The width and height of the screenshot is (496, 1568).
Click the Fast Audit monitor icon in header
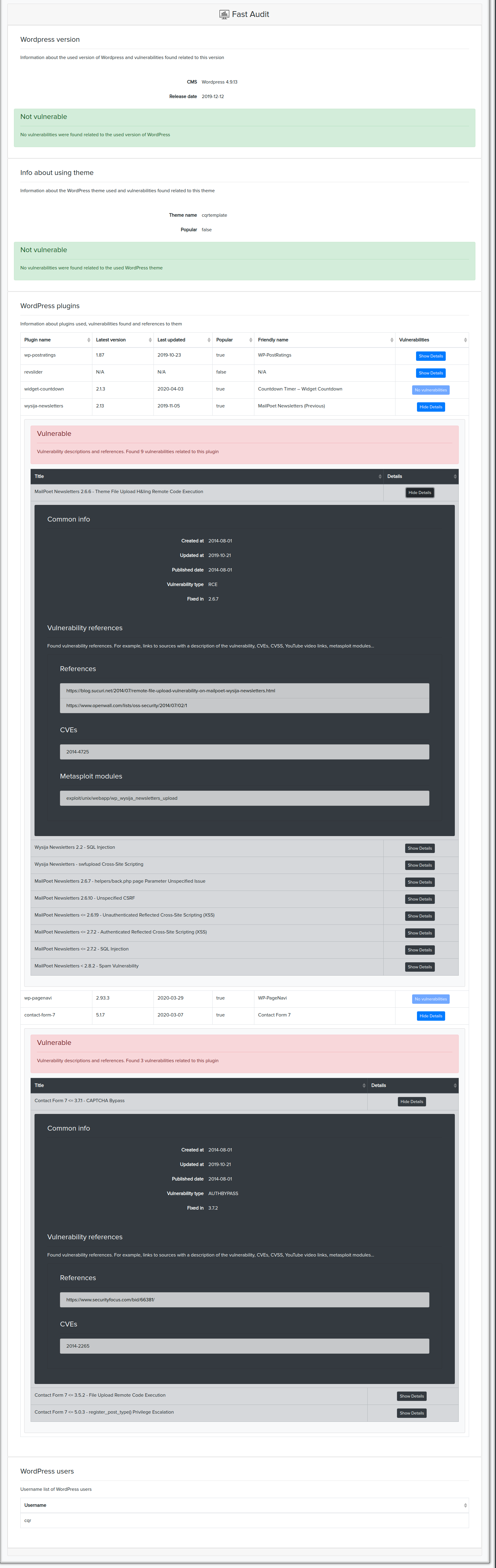tap(224, 13)
